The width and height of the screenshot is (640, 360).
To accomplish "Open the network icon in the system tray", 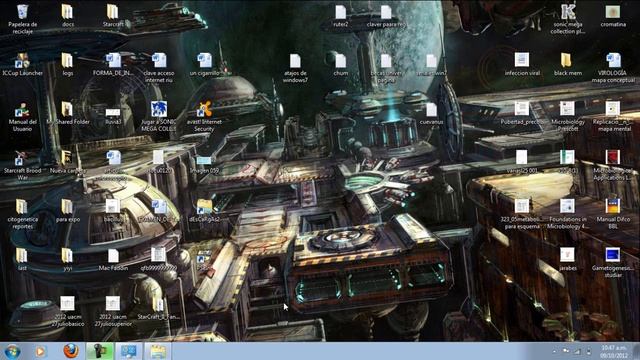I will click(577, 351).
